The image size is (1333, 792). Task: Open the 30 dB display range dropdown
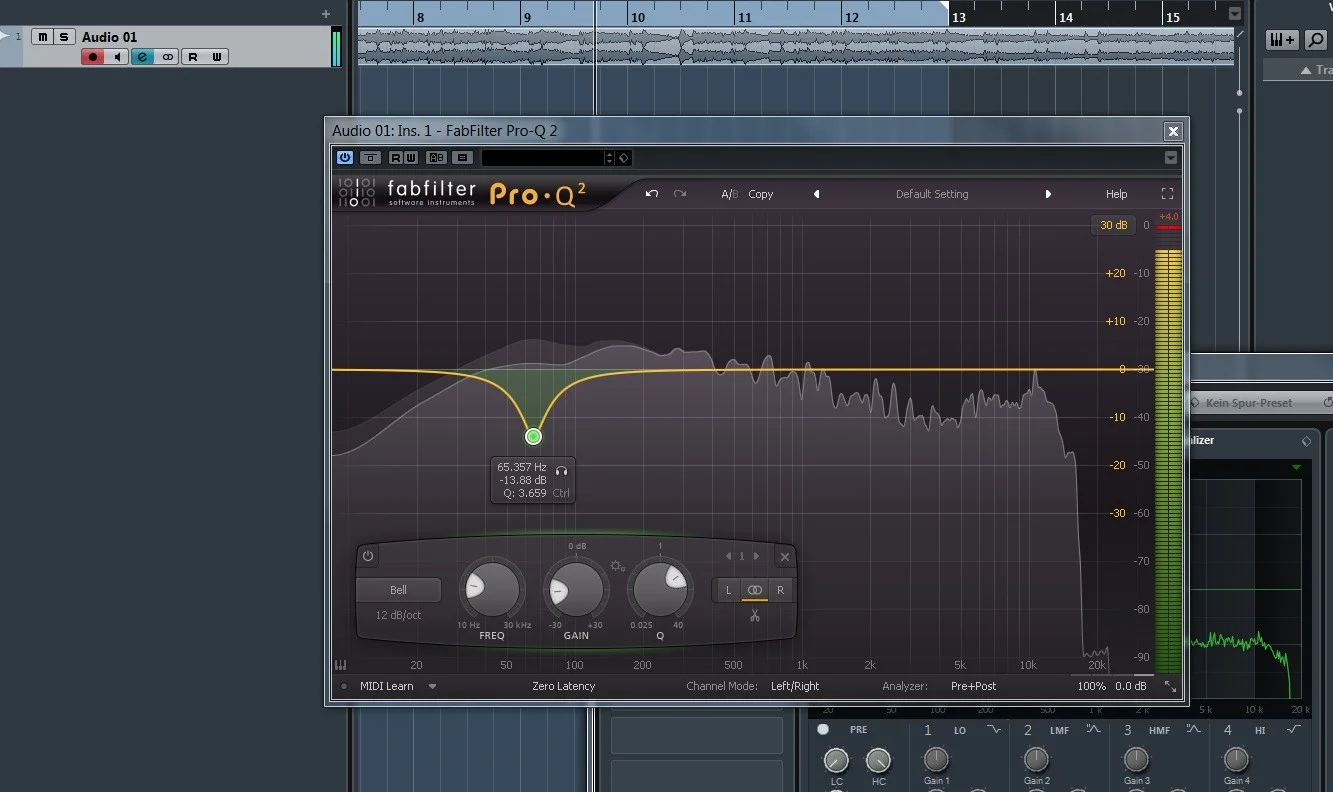(x=1114, y=225)
